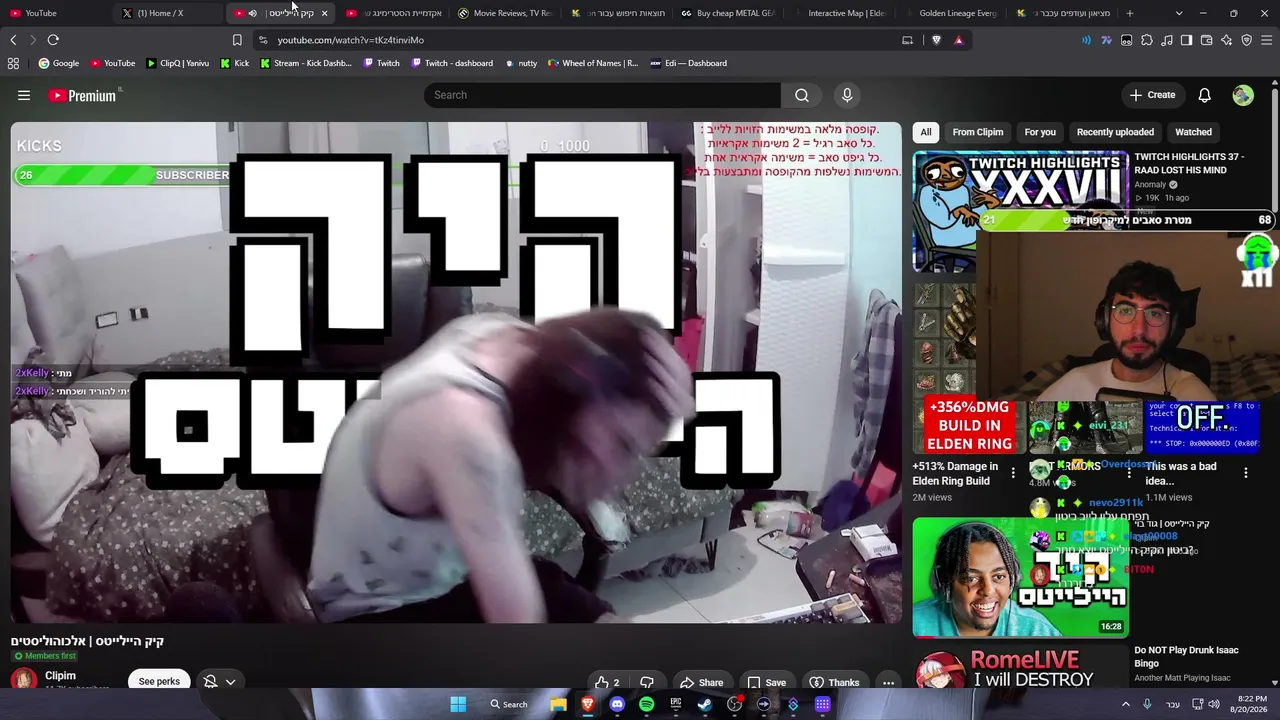1280x720 pixels.
Task: Like the video with 2 likes
Action: pyautogui.click(x=607, y=682)
